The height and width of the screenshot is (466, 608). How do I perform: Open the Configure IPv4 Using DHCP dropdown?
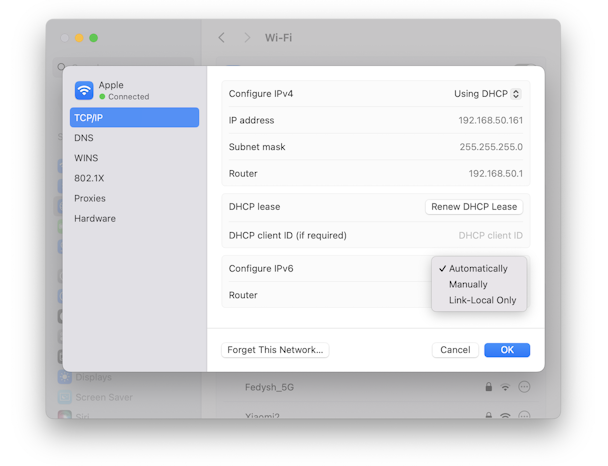point(488,94)
